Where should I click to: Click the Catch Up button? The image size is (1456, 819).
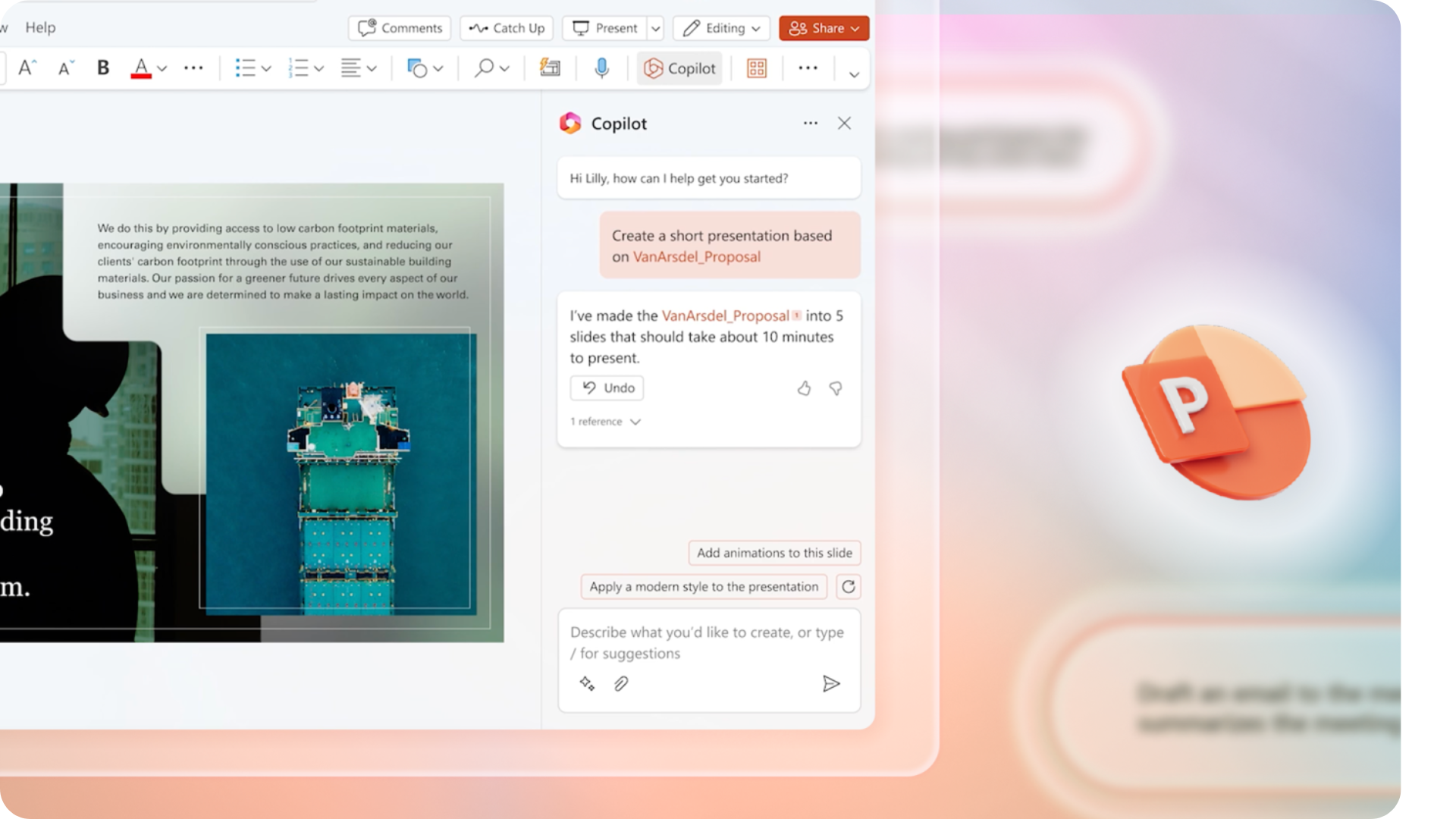[x=507, y=28]
